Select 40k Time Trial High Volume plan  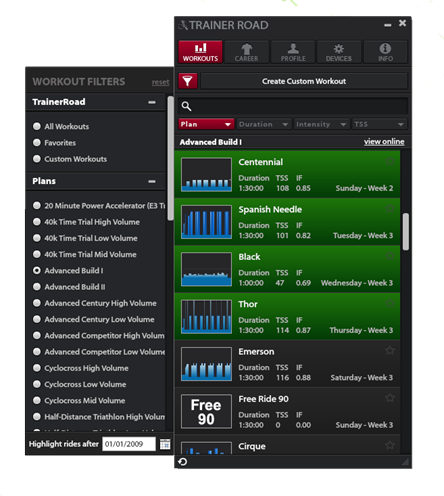tap(37, 222)
